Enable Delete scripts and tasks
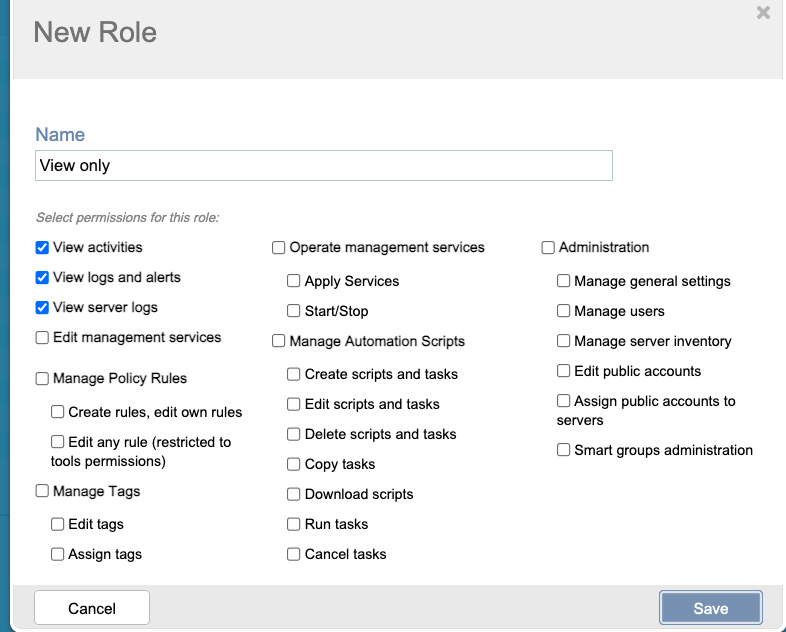Viewport: 786px width, 632px height. 294,434
